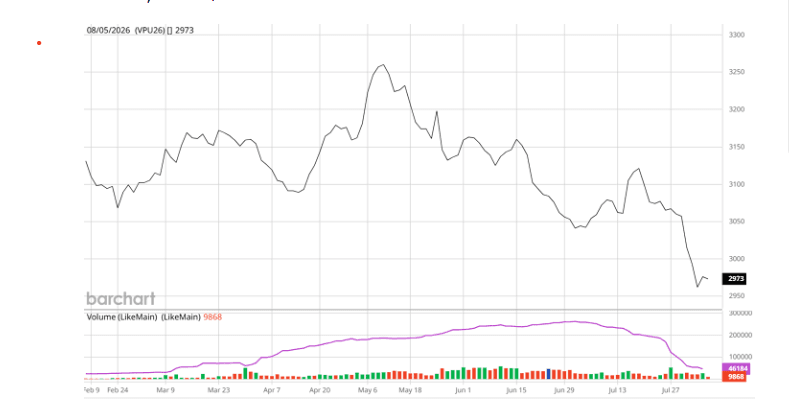Viewport: 789px width, 399px height.
Task: Click the Jun 1 date label
Action: pyautogui.click(x=463, y=390)
